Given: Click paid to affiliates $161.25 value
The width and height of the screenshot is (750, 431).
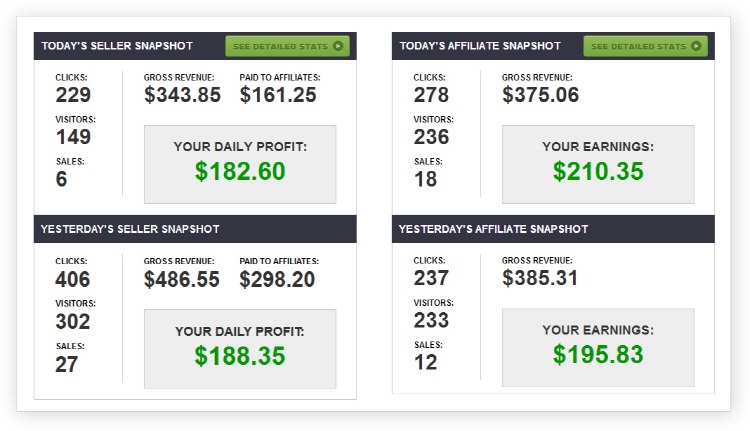Looking at the screenshot, I should click(278, 95).
